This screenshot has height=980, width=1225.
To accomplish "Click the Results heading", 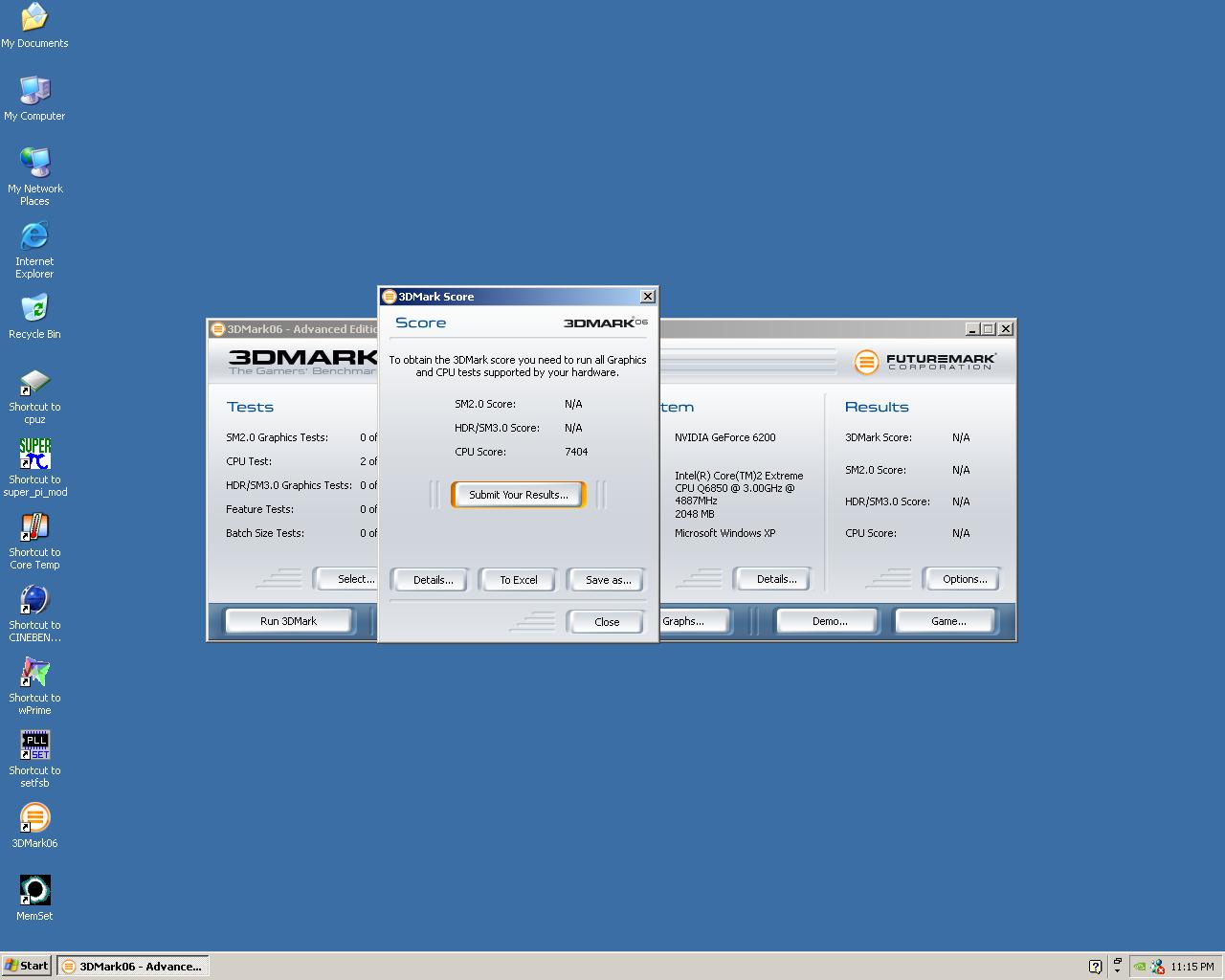I will (877, 407).
